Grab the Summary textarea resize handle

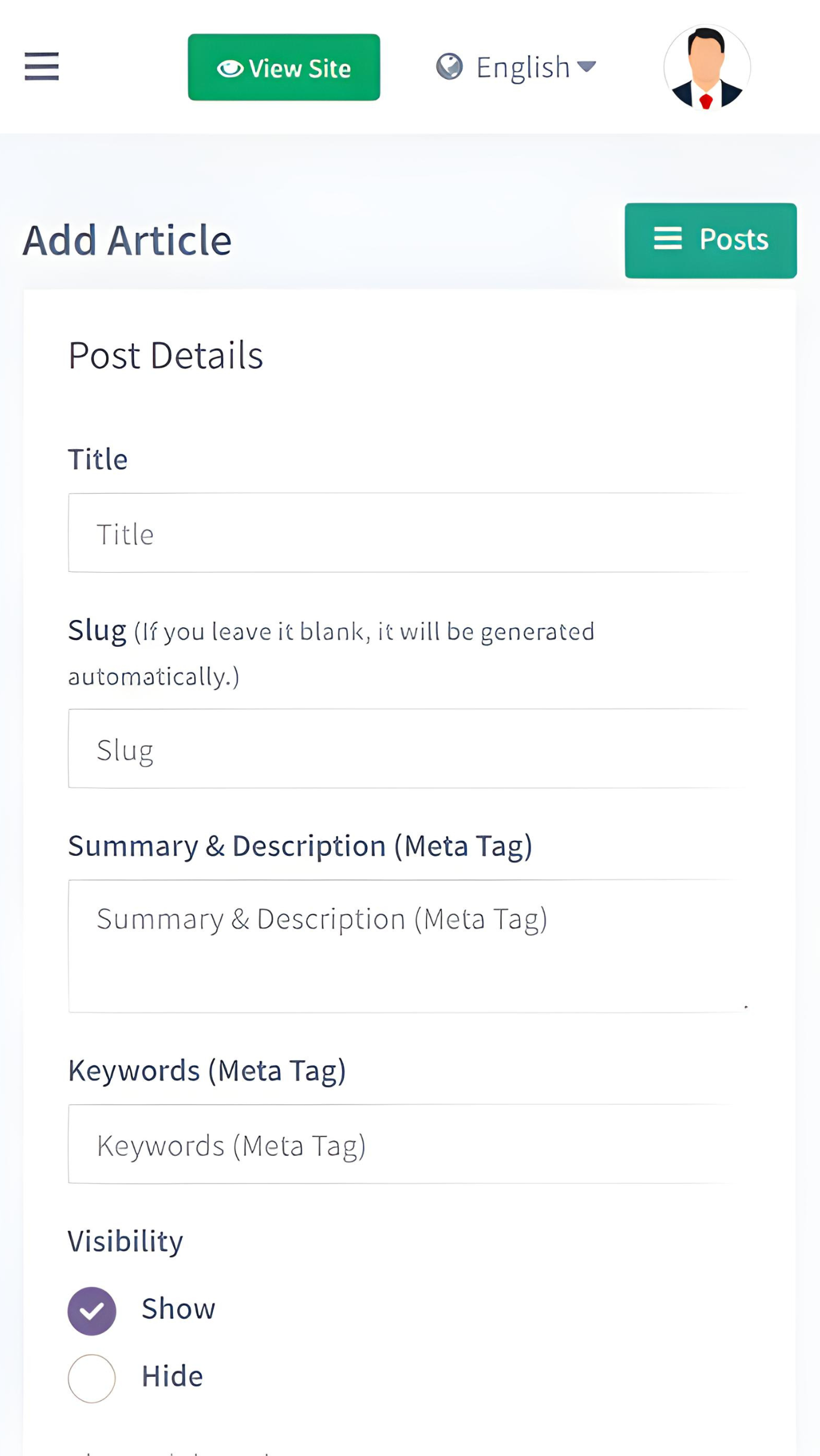coord(745,1007)
